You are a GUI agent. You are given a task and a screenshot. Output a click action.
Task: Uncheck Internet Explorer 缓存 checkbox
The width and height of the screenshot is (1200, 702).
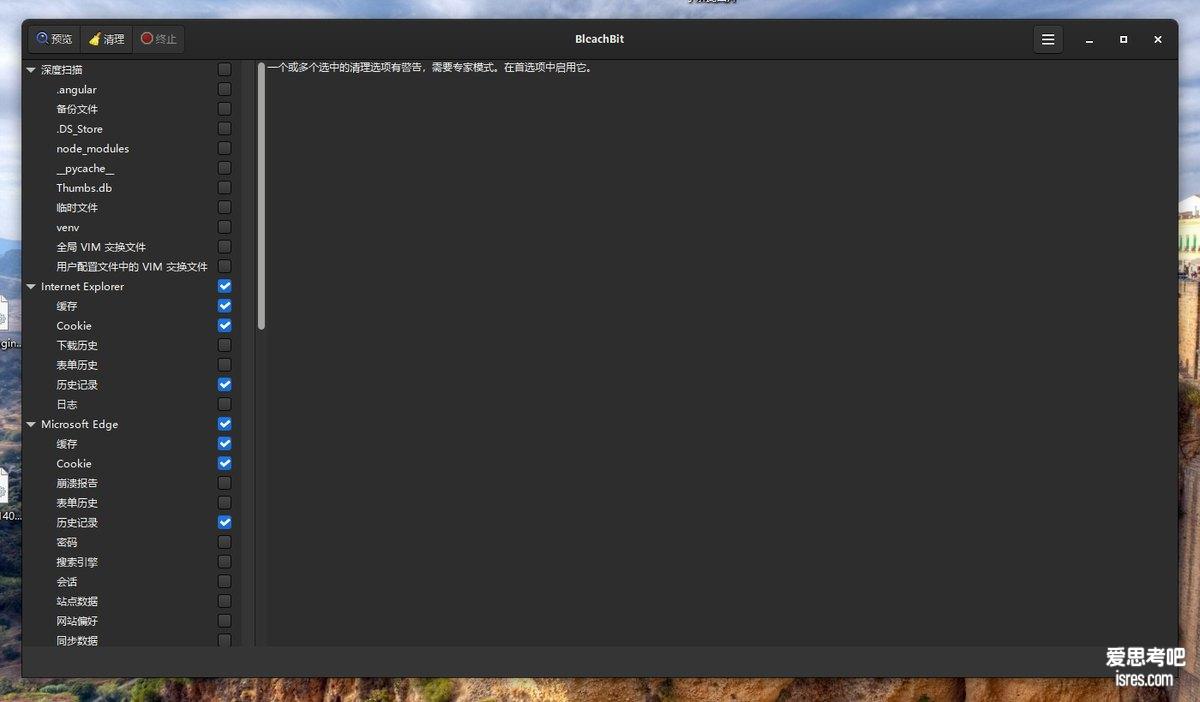[x=224, y=306]
